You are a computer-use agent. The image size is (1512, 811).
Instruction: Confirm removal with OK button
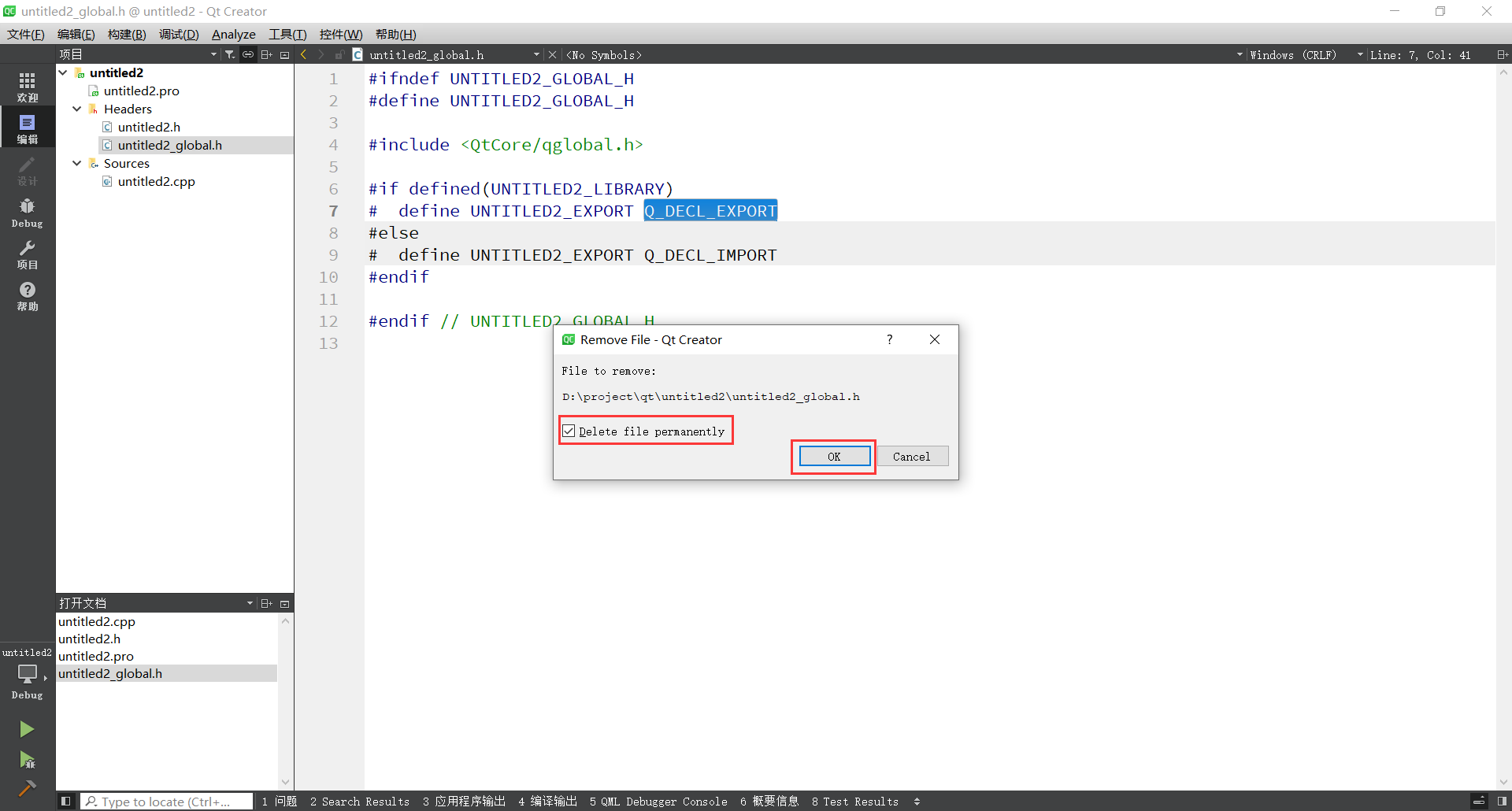[x=835, y=457]
